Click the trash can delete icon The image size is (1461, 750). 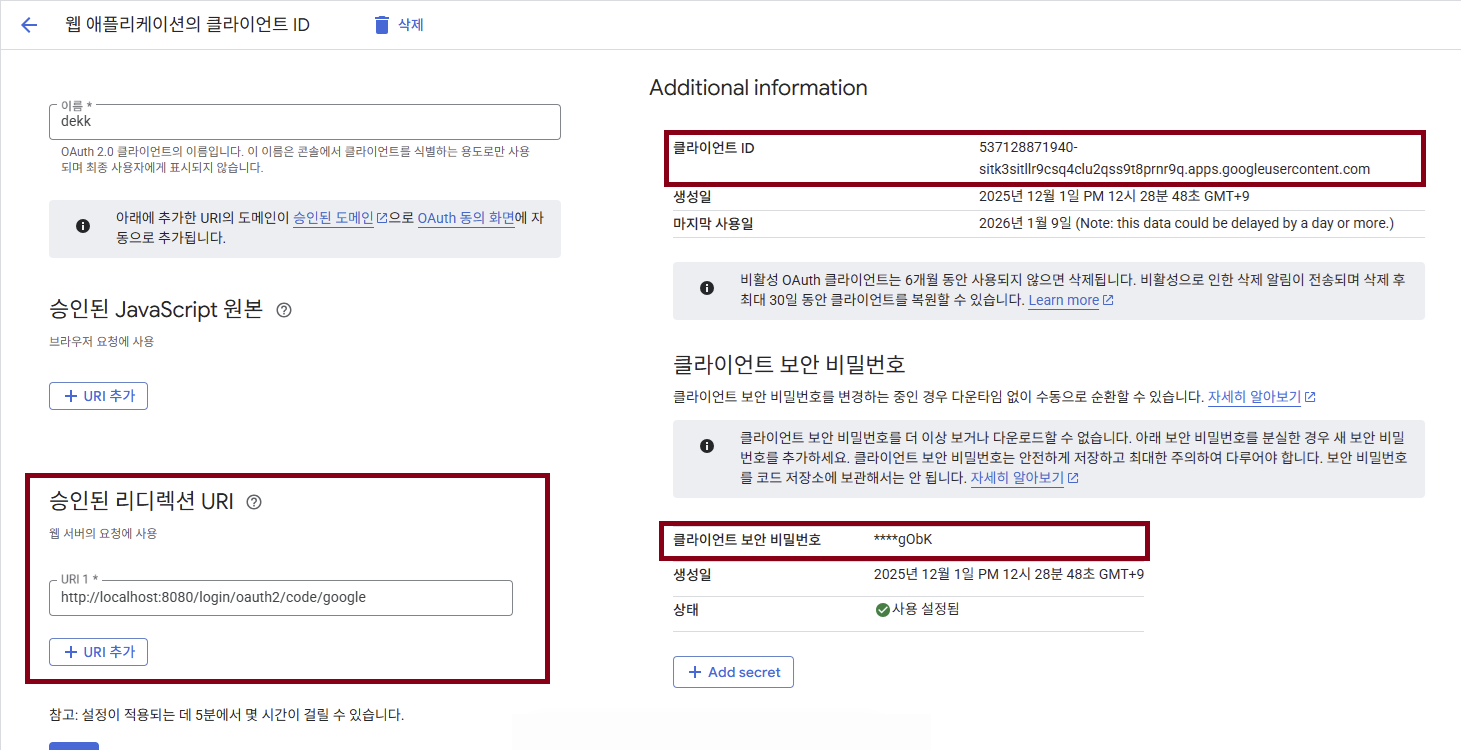pyautogui.click(x=381, y=25)
